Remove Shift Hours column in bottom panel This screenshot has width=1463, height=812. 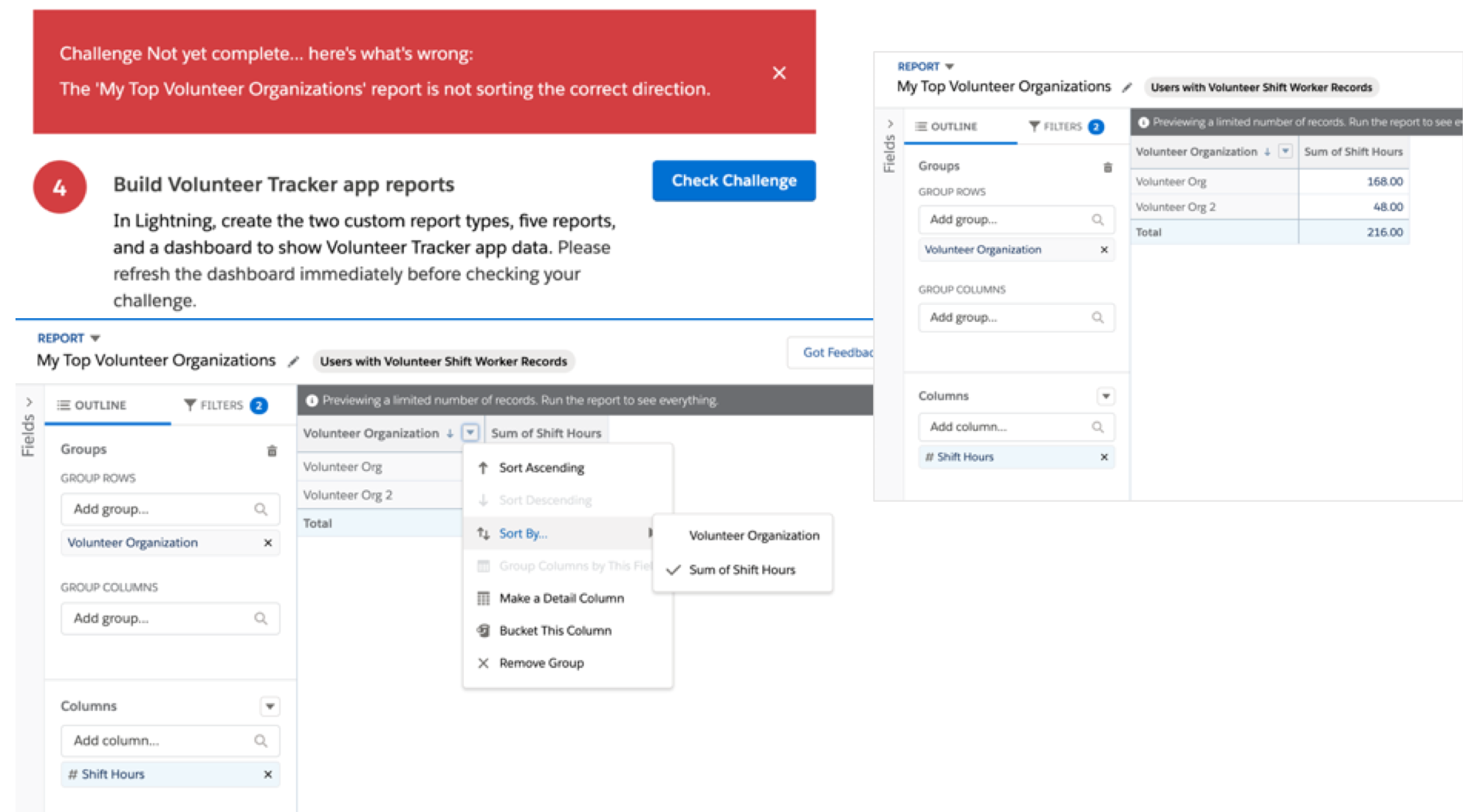coord(267,774)
